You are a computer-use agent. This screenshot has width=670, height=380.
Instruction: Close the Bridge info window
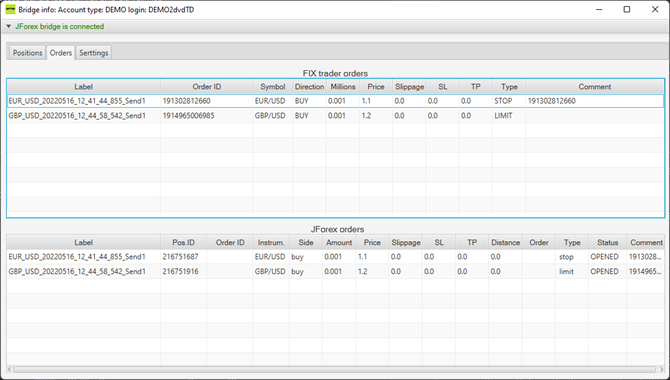pos(655,9)
